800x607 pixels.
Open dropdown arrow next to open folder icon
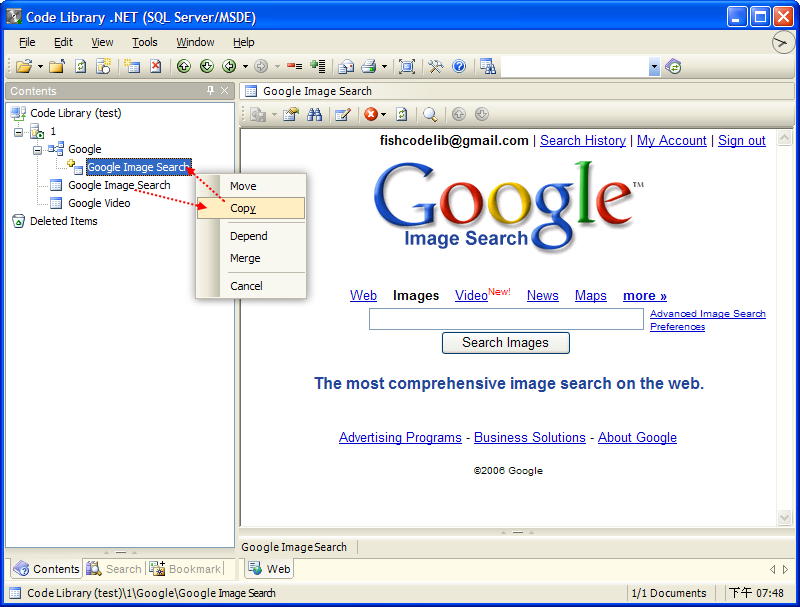point(40,67)
